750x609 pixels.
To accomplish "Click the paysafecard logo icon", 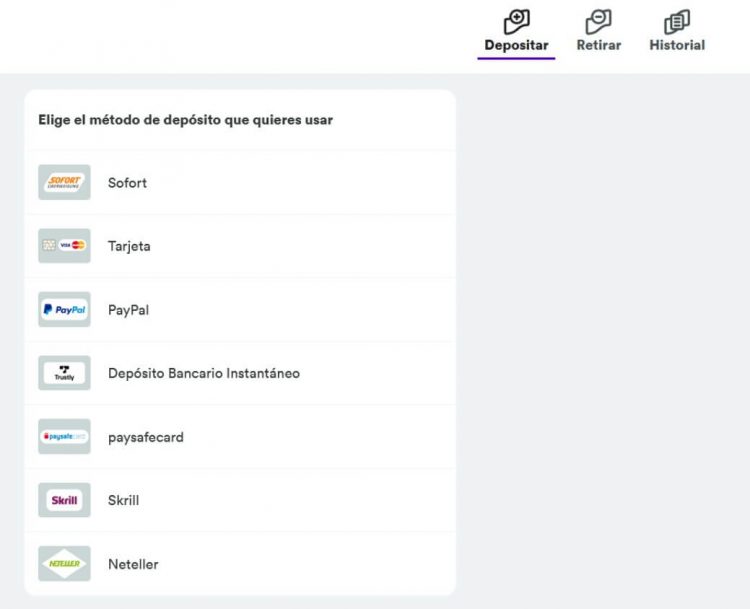I will coord(64,437).
